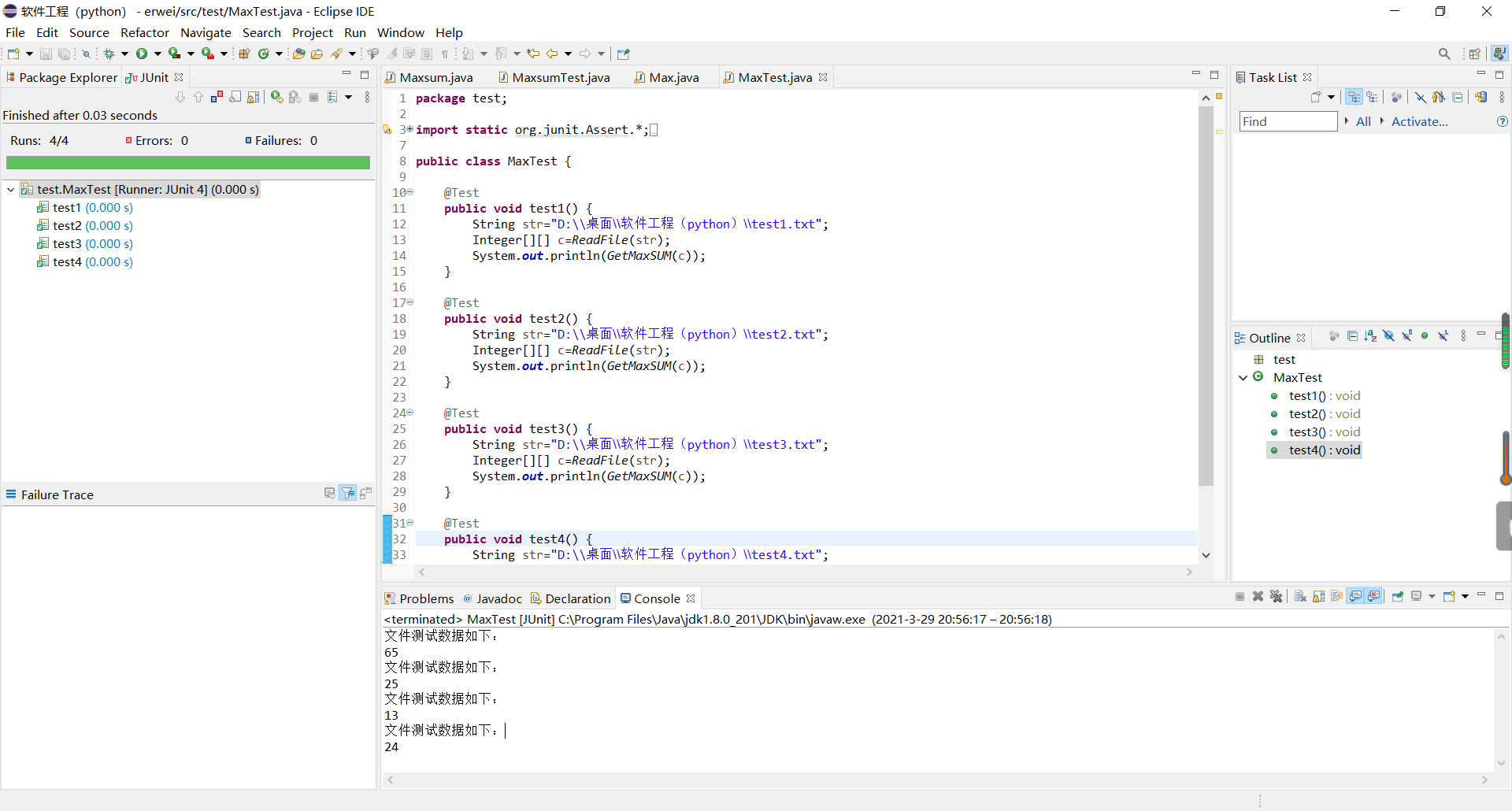The image size is (1512, 811).
Task: Click Rerun Test icon in JUnit view
Action: point(276,97)
